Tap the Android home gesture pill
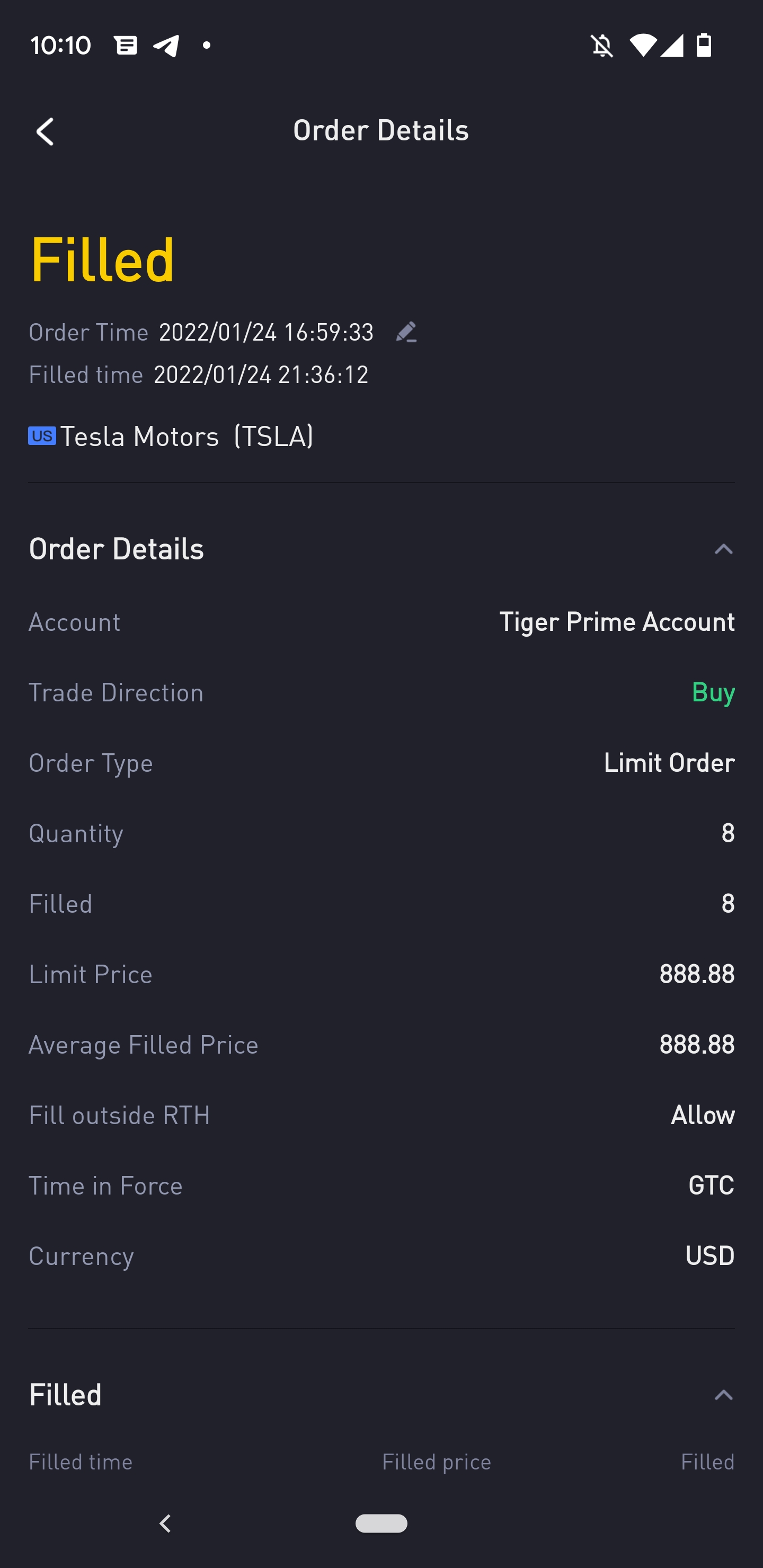 [x=381, y=1523]
